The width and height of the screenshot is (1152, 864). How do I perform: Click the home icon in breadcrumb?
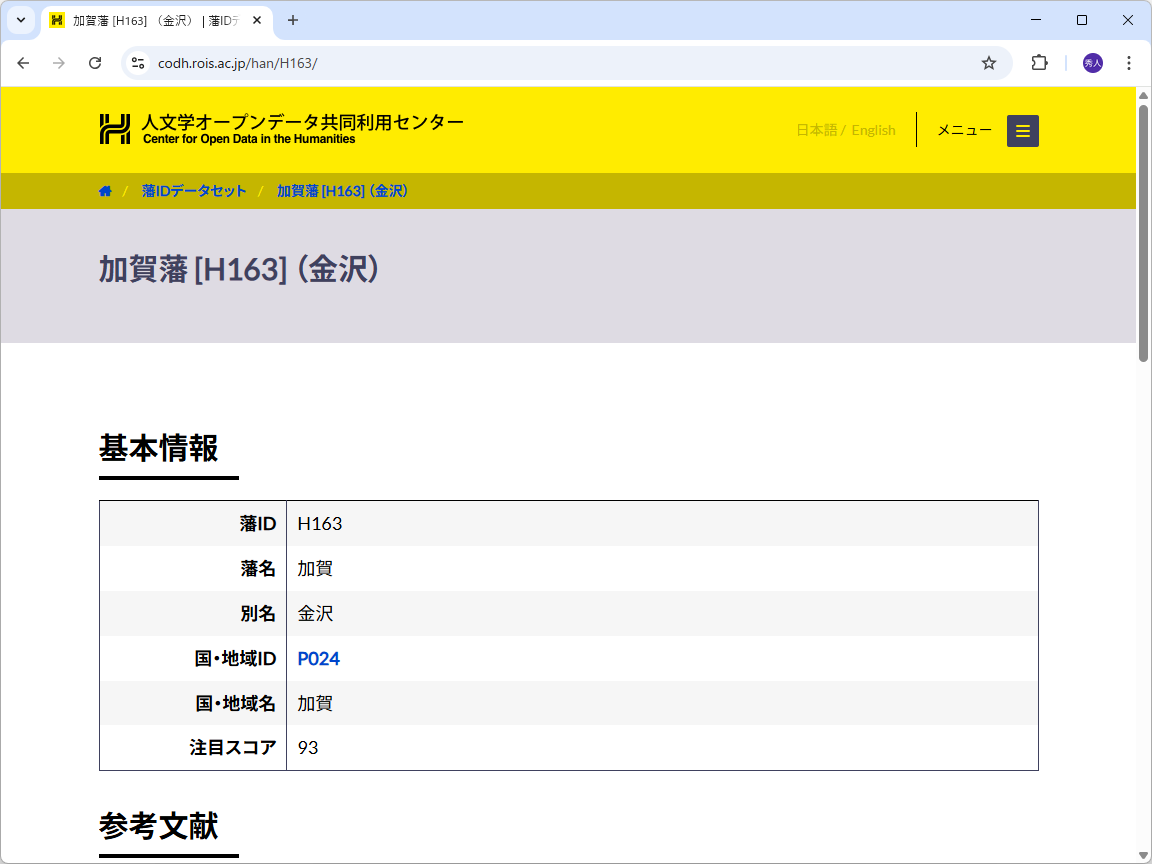(x=105, y=191)
